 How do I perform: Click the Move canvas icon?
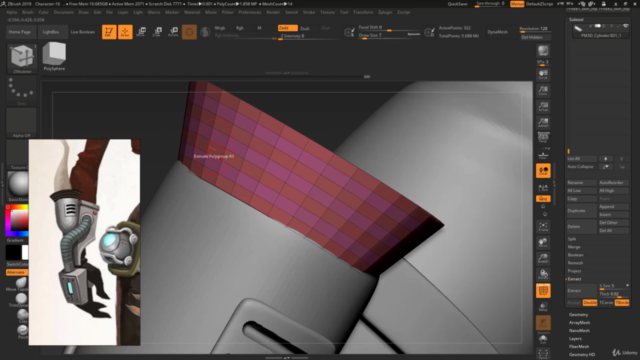point(543,242)
